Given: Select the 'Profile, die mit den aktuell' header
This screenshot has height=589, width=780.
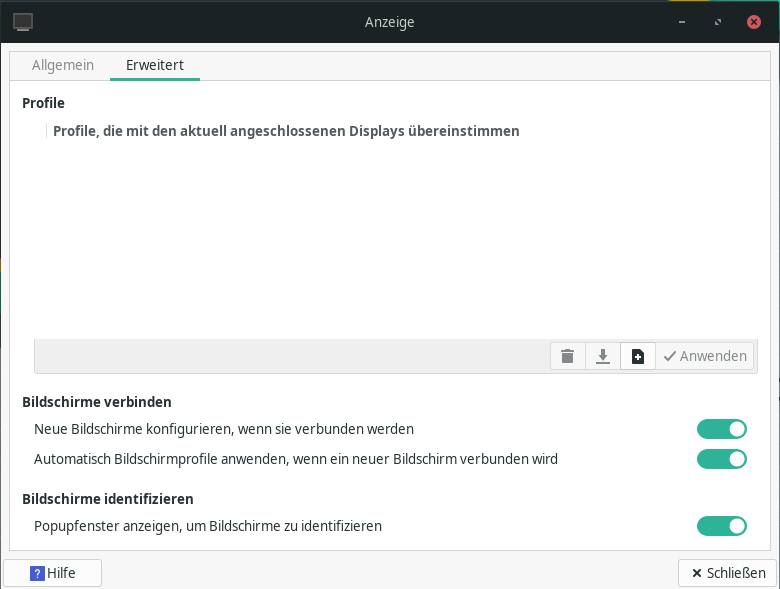Looking at the screenshot, I should (x=286, y=131).
